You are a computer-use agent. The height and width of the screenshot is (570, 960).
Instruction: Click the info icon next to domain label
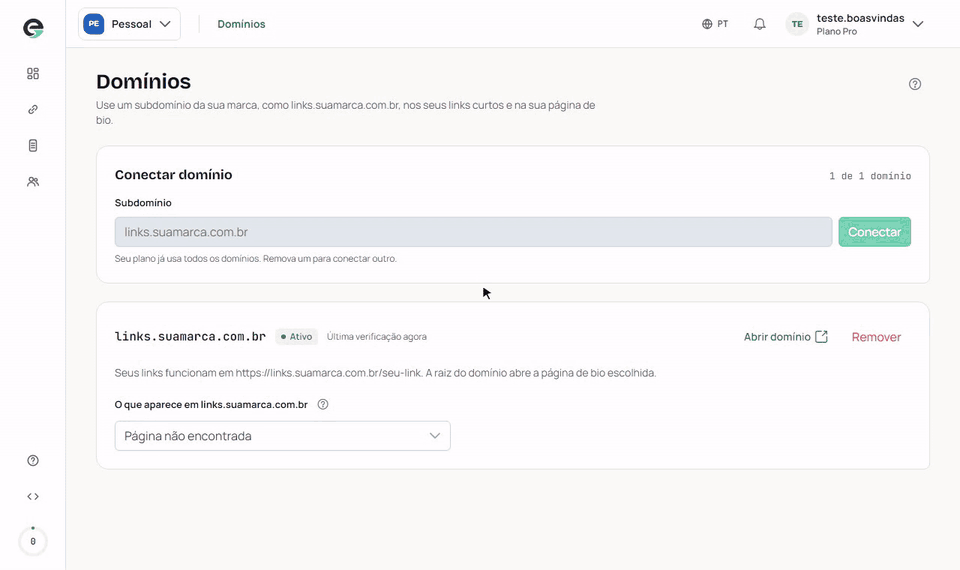[323, 404]
